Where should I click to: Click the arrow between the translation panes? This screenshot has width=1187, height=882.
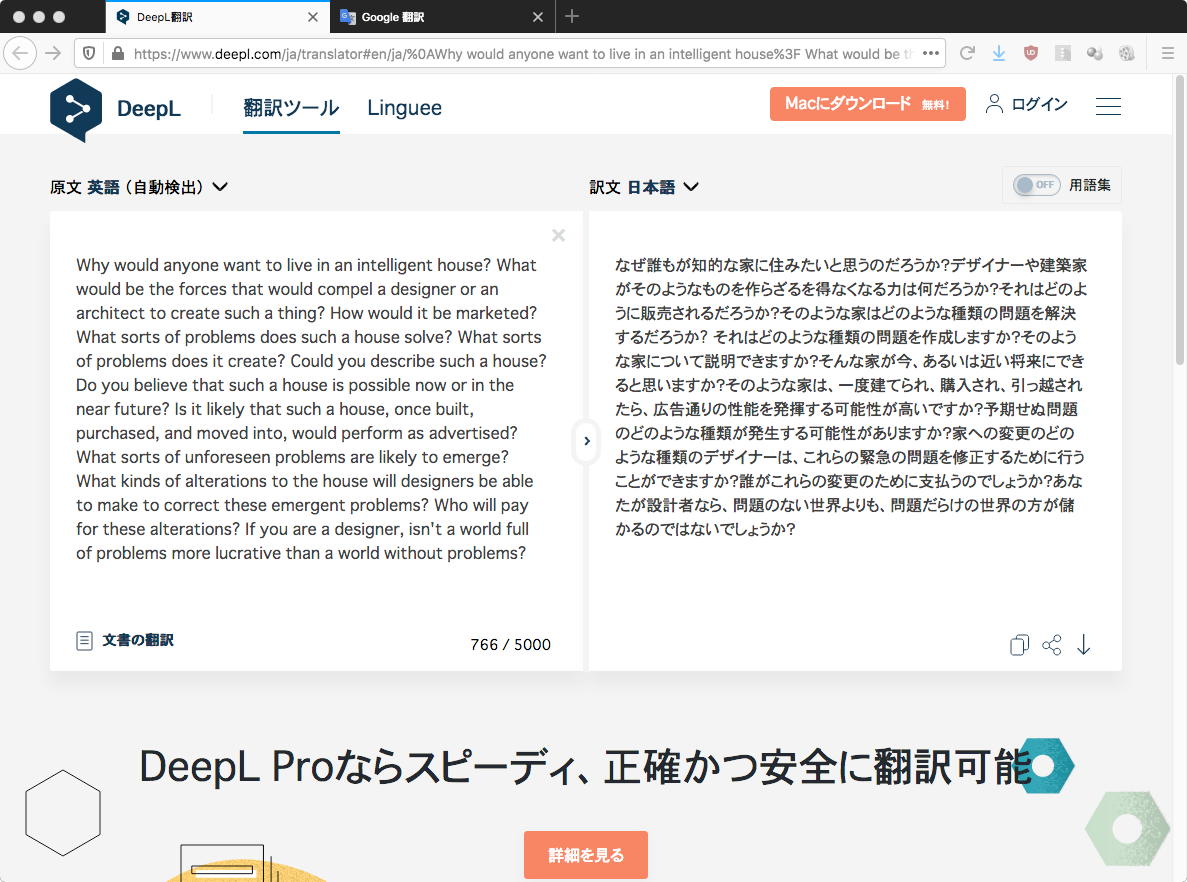(x=587, y=441)
